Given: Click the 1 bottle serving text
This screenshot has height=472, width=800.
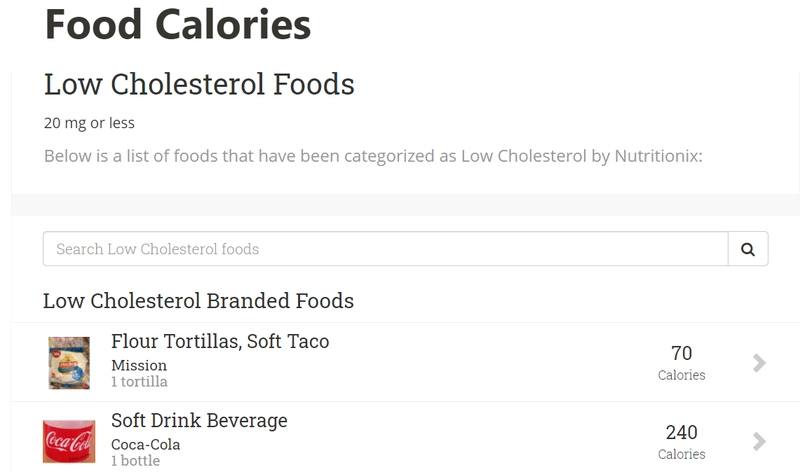Looking at the screenshot, I should 135,460.
